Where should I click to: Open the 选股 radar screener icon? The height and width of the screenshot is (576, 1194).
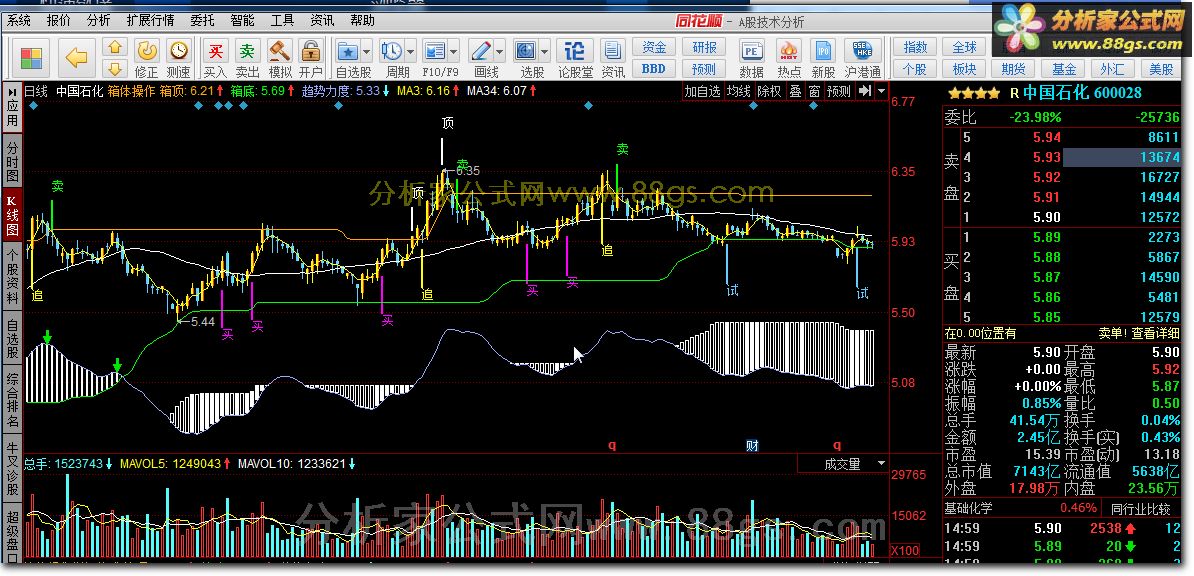coord(525,51)
